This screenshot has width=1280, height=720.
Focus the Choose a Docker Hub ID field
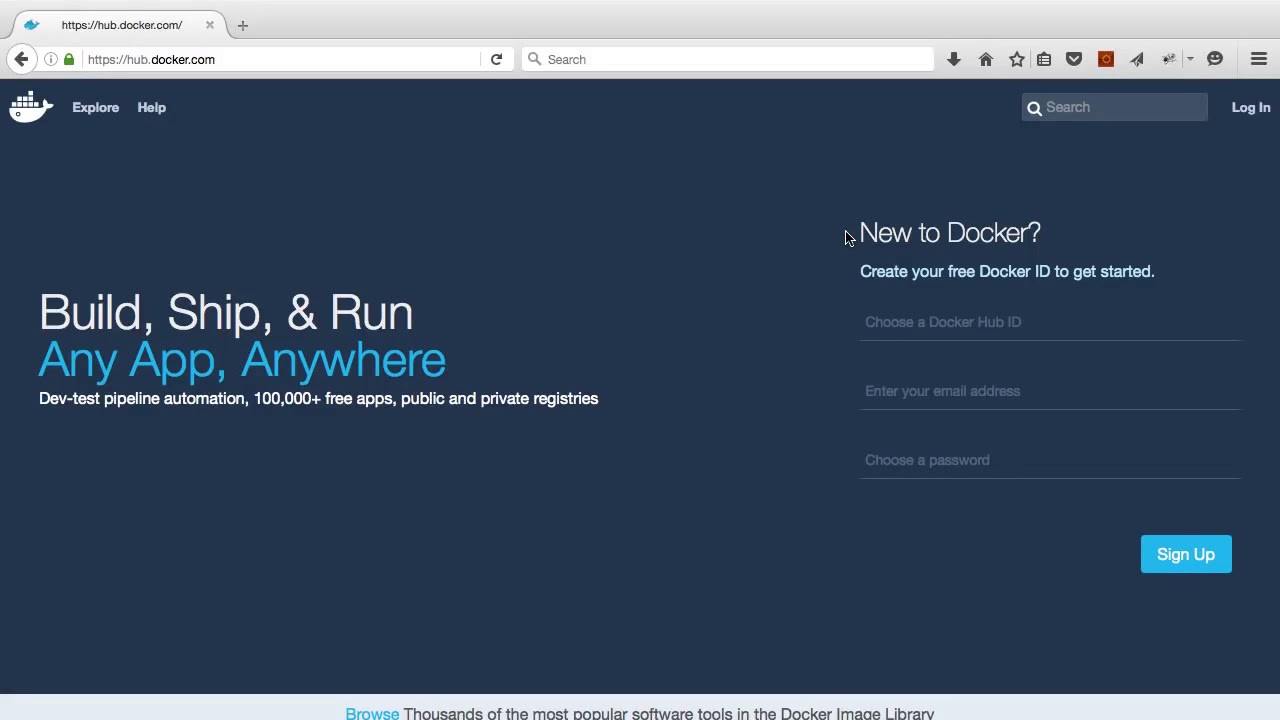tap(1050, 322)
